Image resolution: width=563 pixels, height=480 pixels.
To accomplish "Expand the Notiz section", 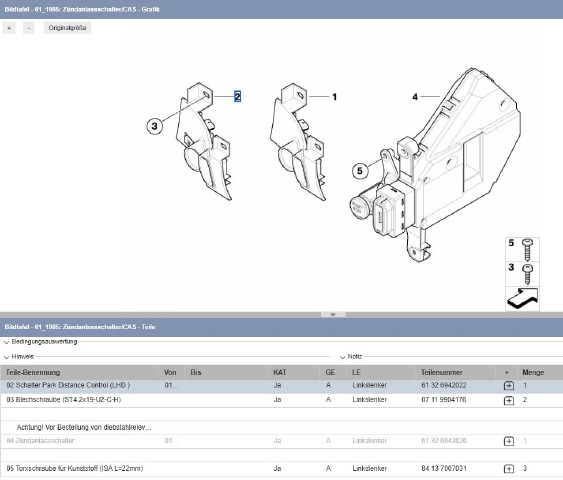I will click(x=343, y=357).
